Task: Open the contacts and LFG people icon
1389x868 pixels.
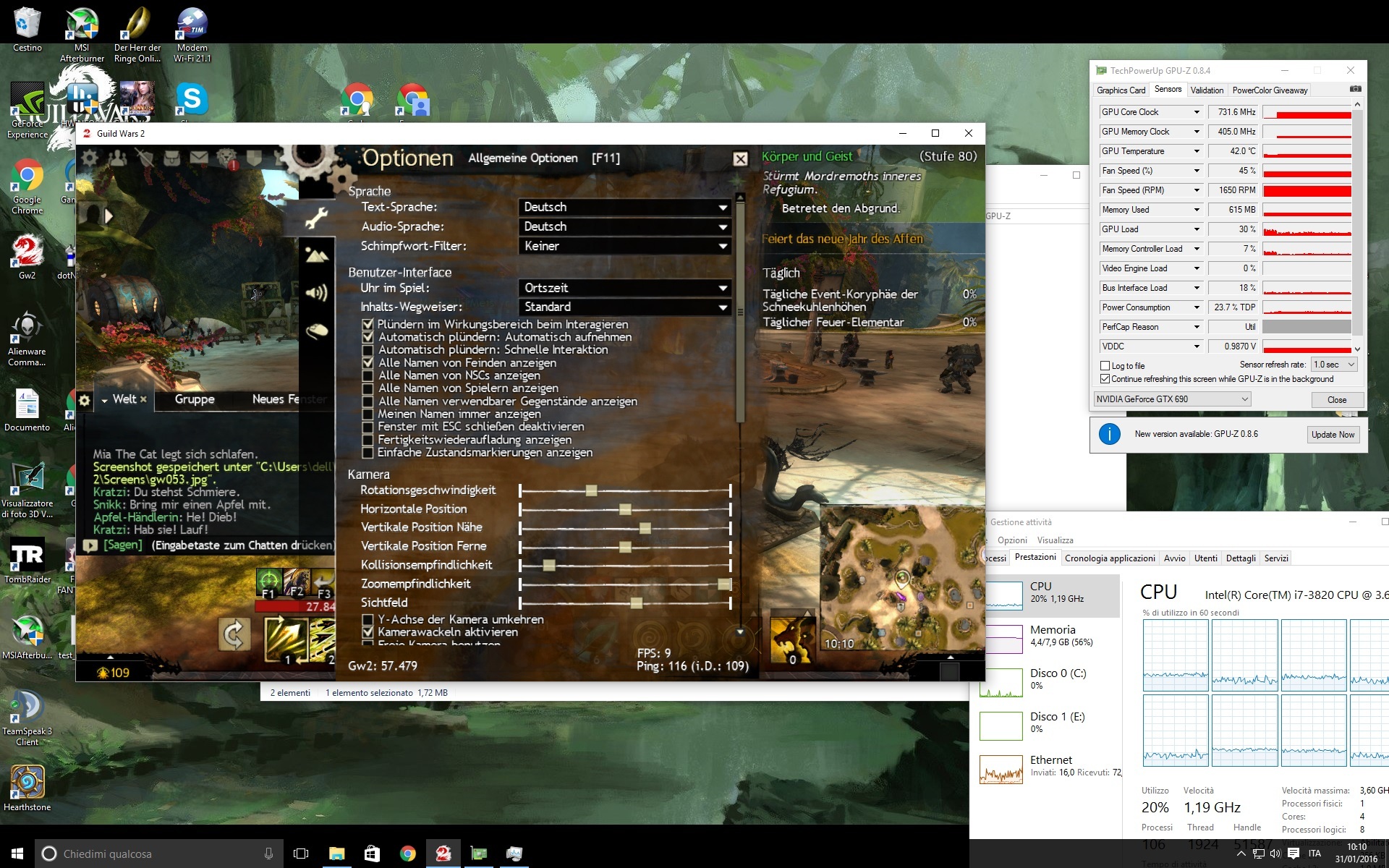Action: [x=117, y=158]
